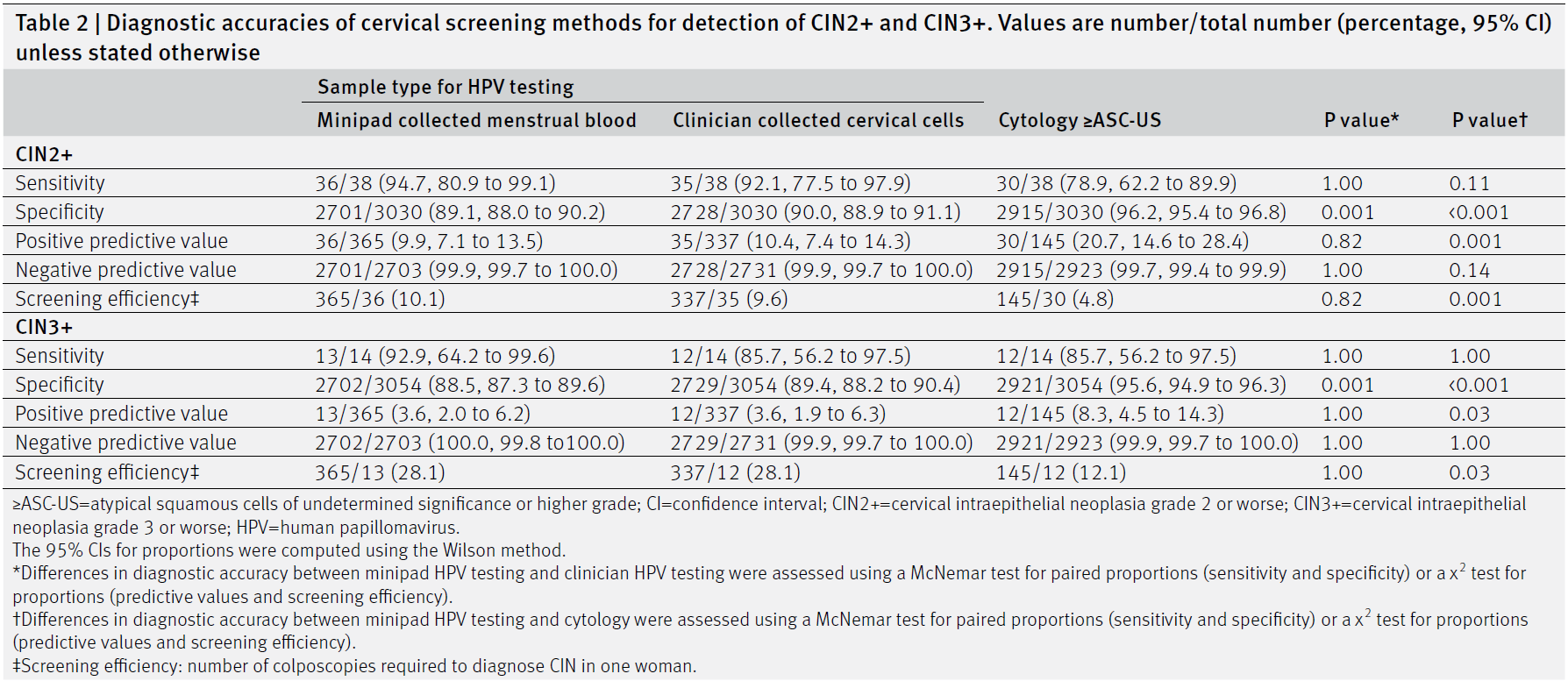Viewport: 1568px width, 681px height.
Task: Select the cell 13/14 (92.9, 64.2 to 99.6)
Action: [435, 356]
